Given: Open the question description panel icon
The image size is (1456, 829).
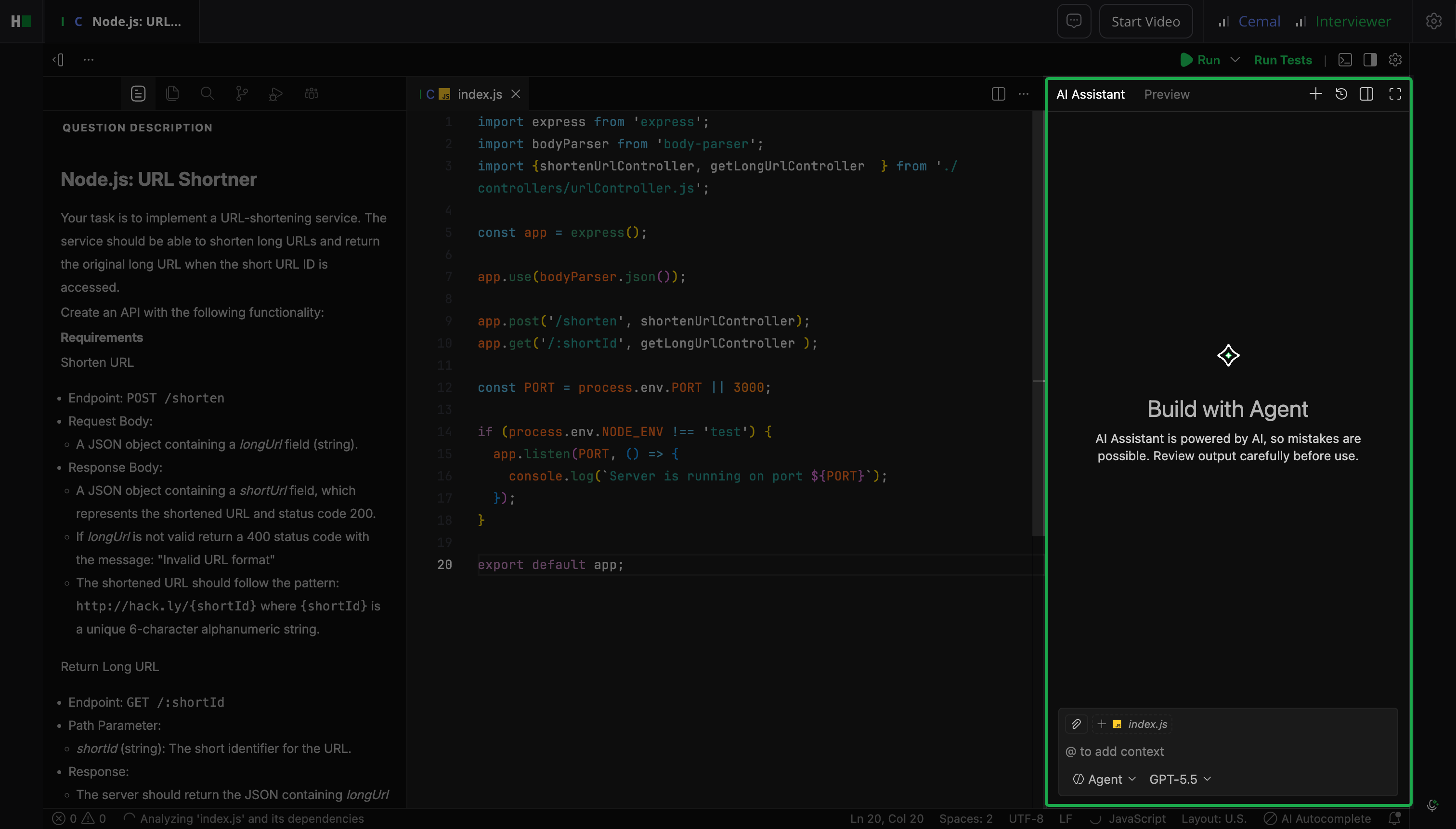Looking at the screenshot, I should pos(138,94).
